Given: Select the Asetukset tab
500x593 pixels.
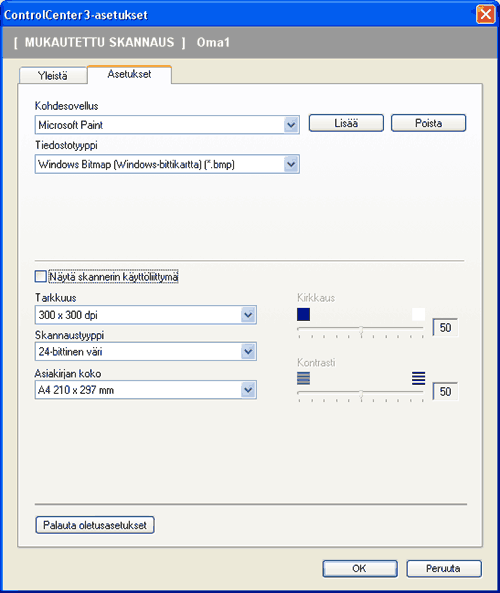Looking at the screenshot, I should [x=129, y=74].
